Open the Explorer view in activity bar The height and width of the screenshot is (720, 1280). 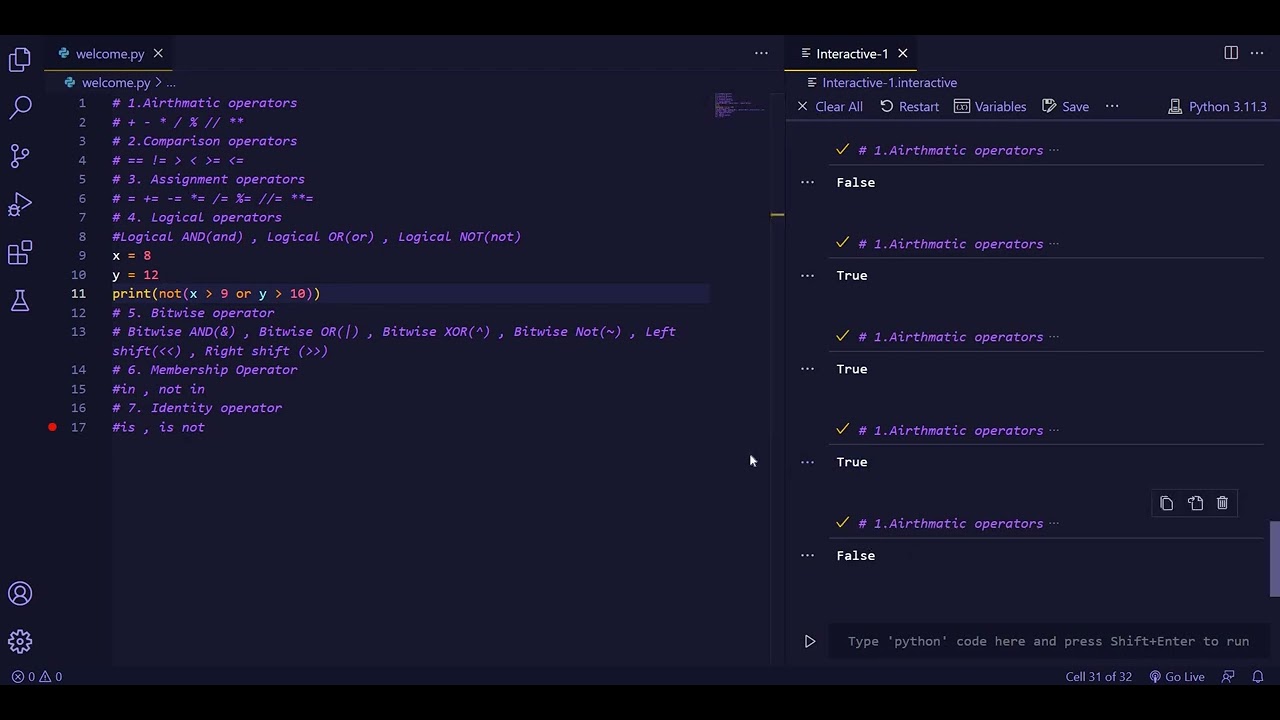coord(20,60)
